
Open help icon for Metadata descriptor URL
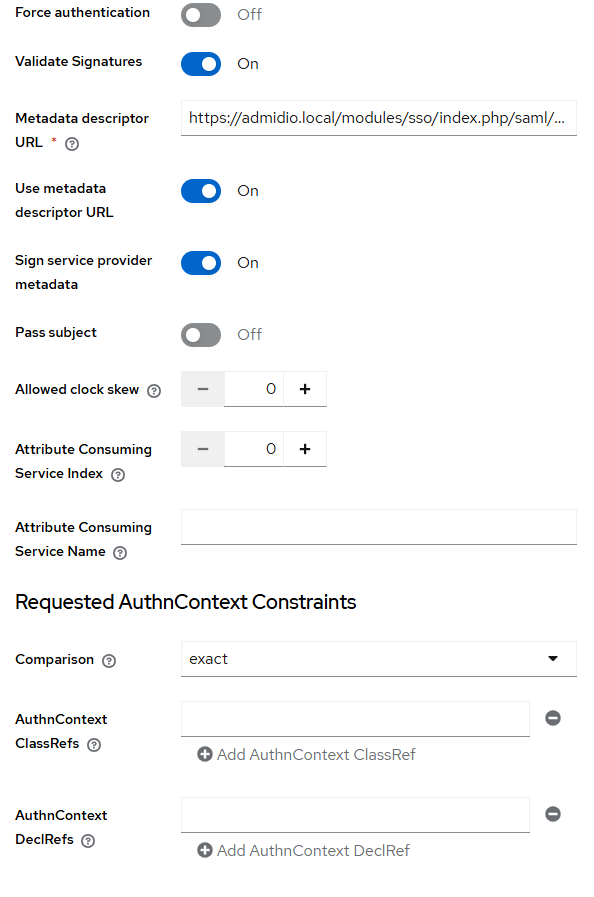(72, 144)
